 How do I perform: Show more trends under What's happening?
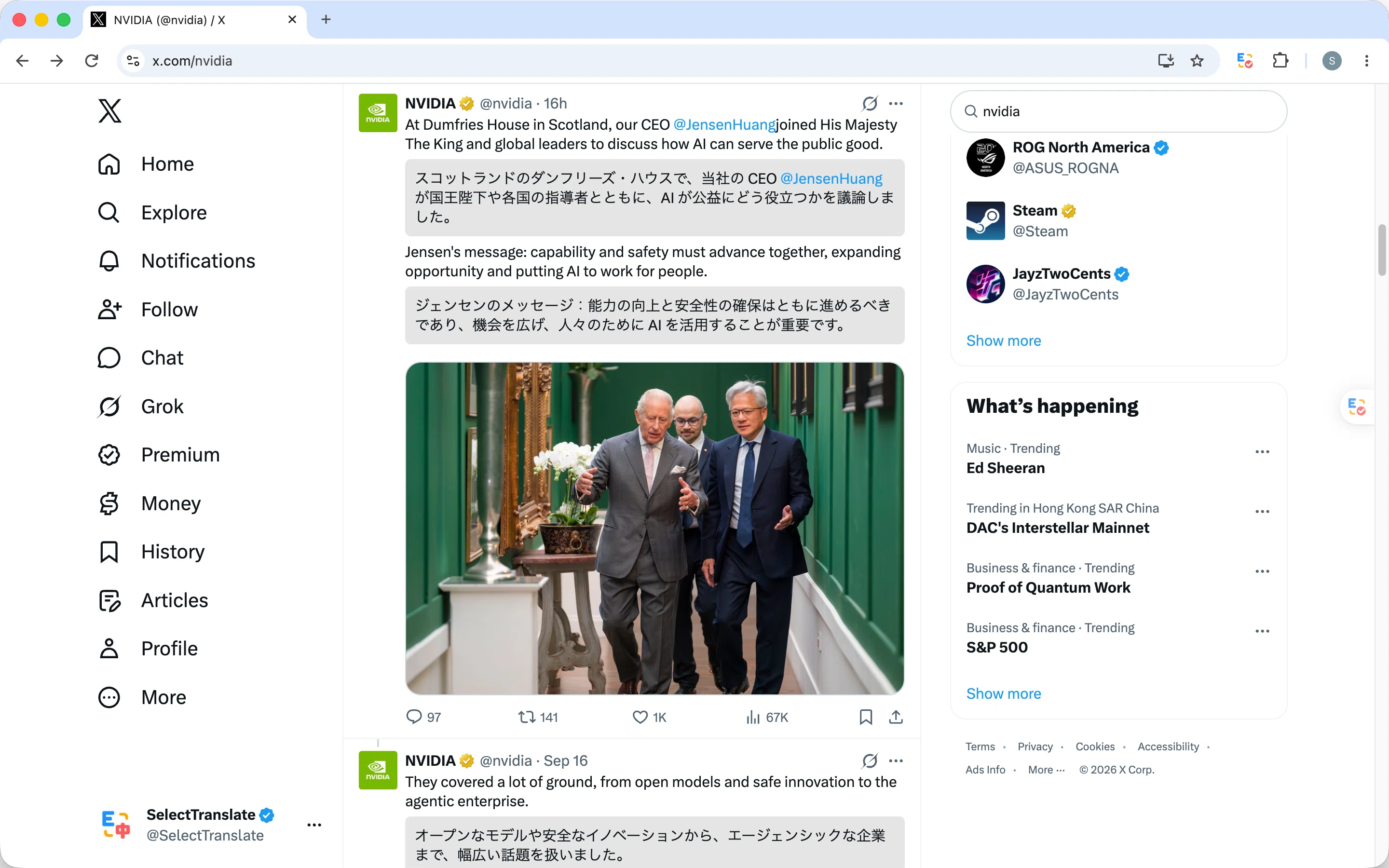pyautogui.click(x=1003, y=693)
